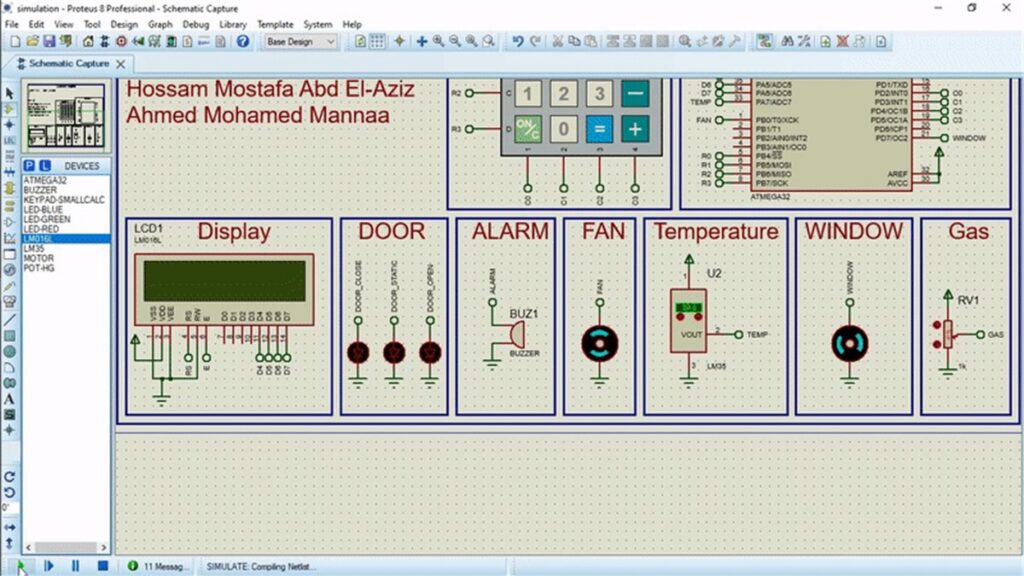Toggle the grid display icon
This screenshot has height=576, width=1024.
click(x=377, y=41)
